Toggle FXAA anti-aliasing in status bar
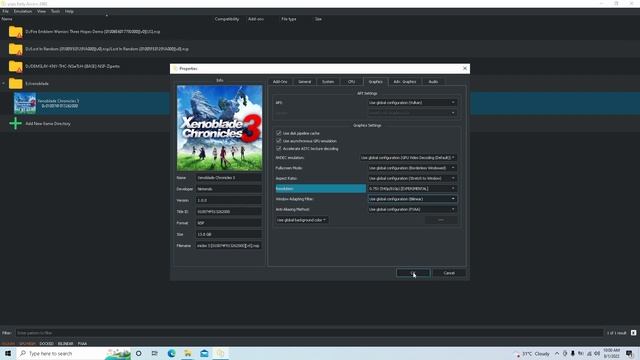Image resolution: width=640 pixels, height=360 pixels. [x=82, y=344]
